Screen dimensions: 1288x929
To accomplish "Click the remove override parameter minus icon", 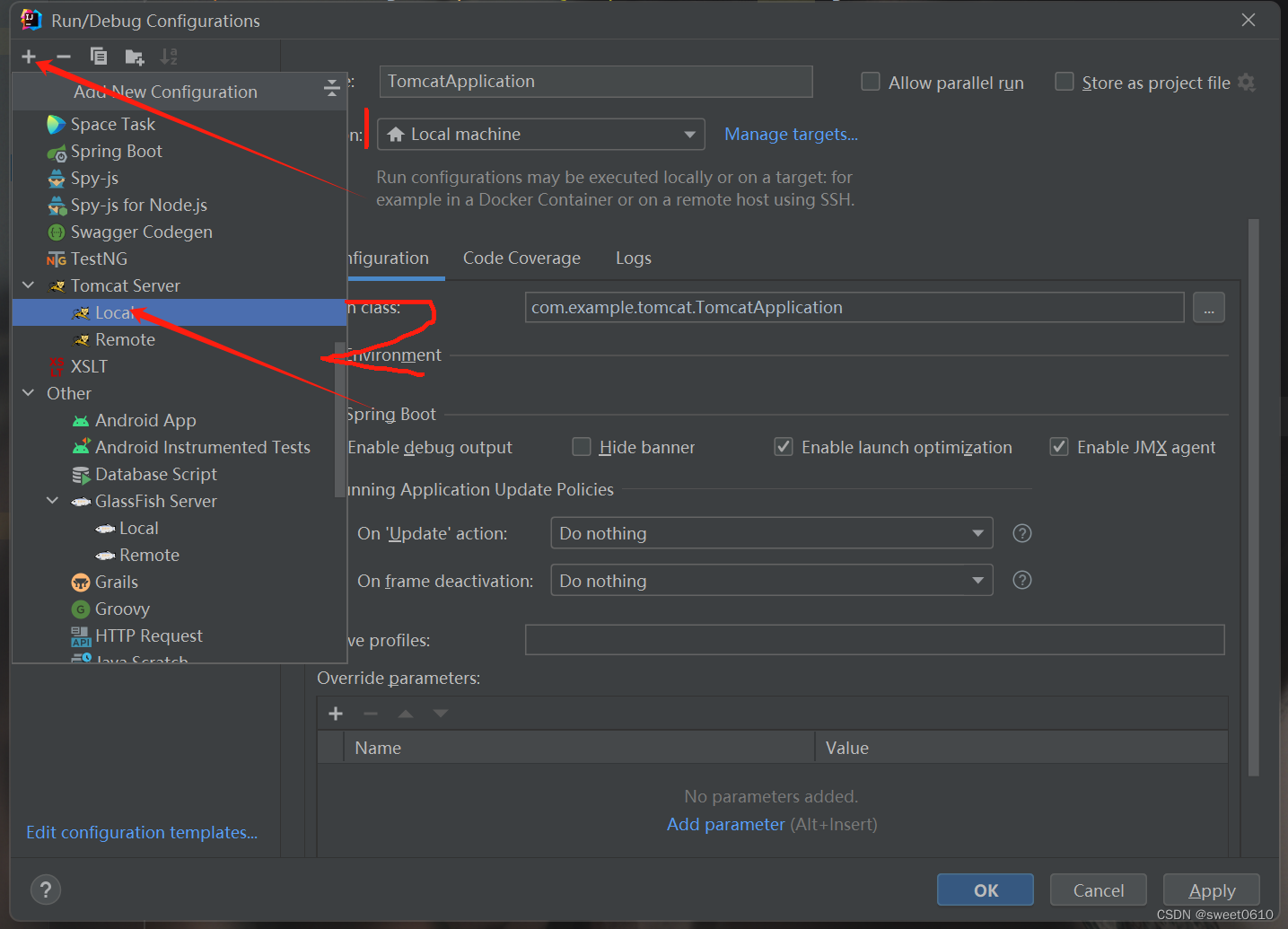I will click(371, 714).
